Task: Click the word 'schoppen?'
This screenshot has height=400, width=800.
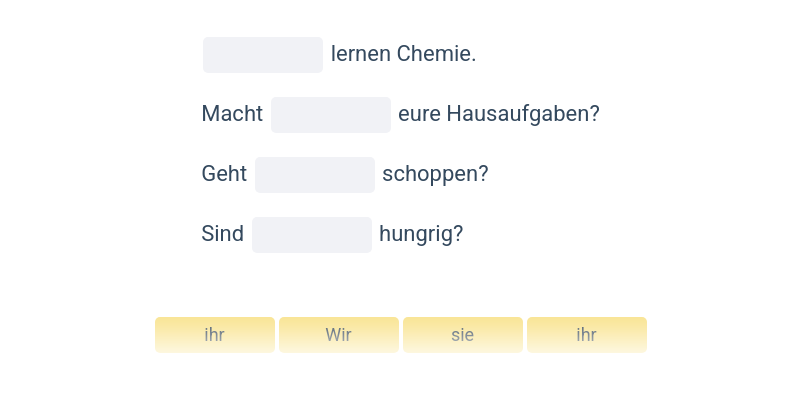Action: (x=435, y=174)
